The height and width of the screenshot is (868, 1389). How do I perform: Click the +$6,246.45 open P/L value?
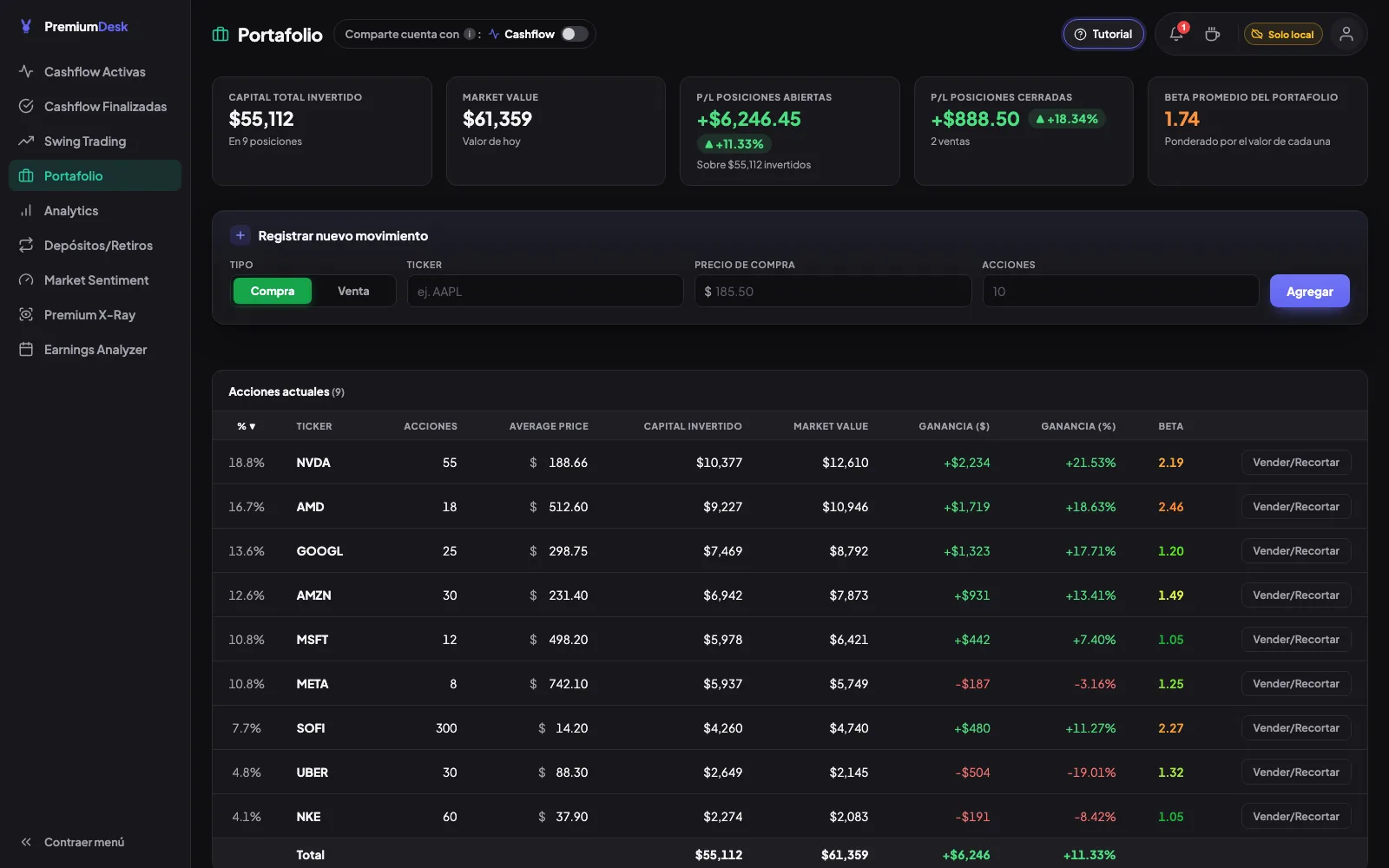pos(749,119)
